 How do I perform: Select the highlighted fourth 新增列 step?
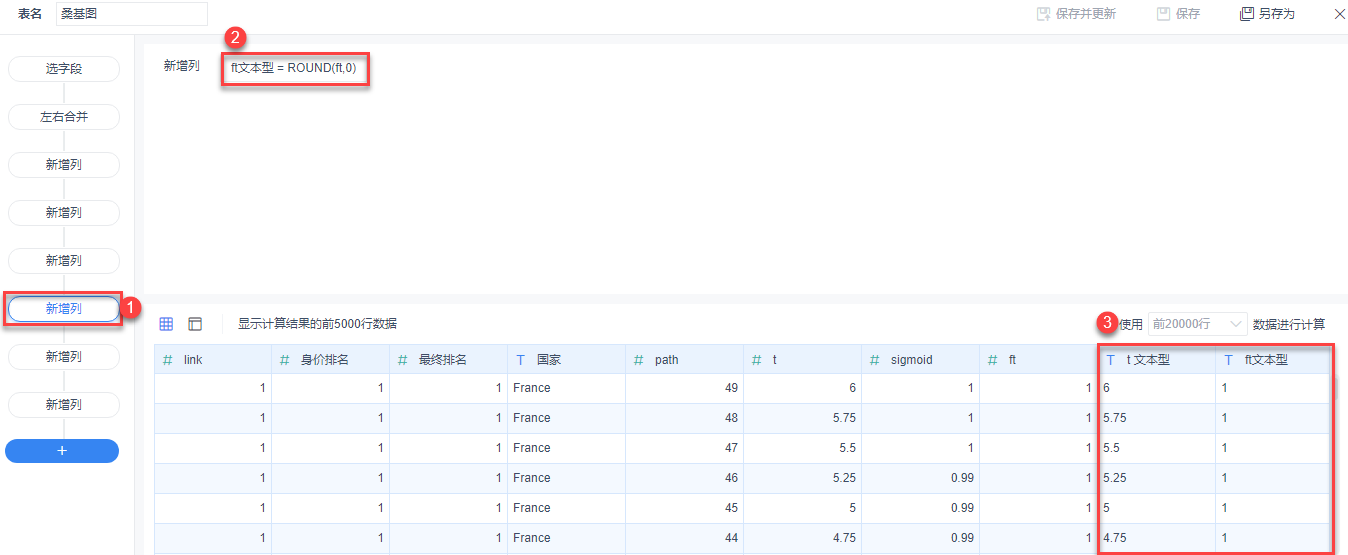point(64,309)
